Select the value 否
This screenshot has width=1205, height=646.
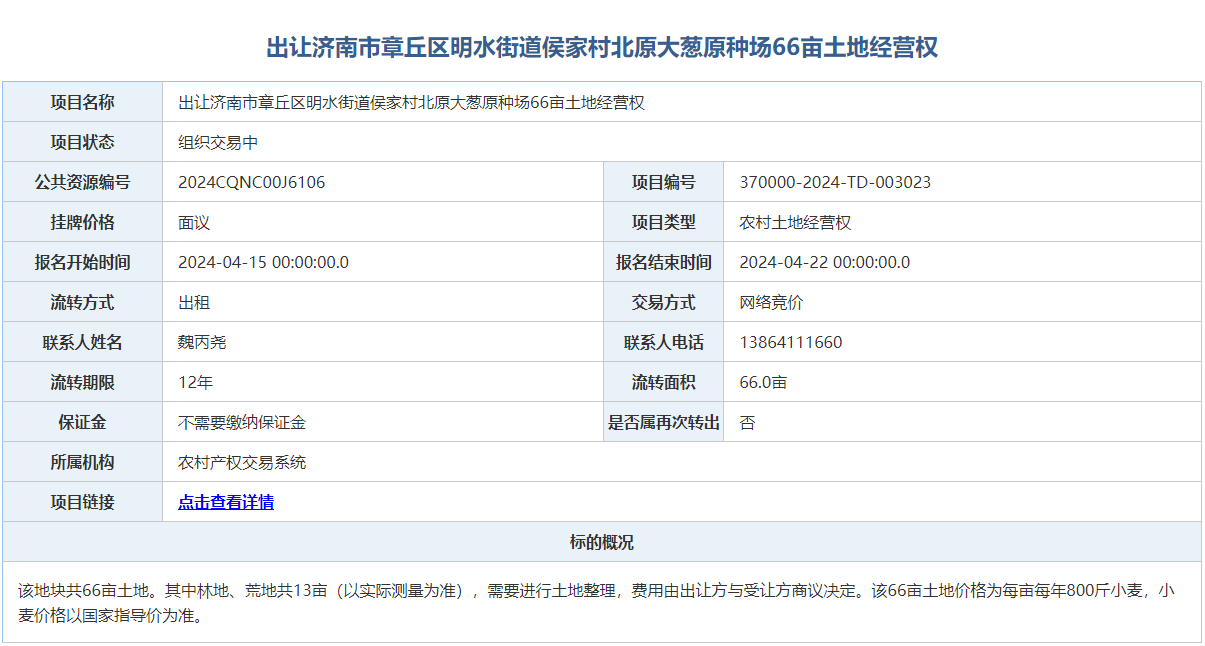[747, 422]
